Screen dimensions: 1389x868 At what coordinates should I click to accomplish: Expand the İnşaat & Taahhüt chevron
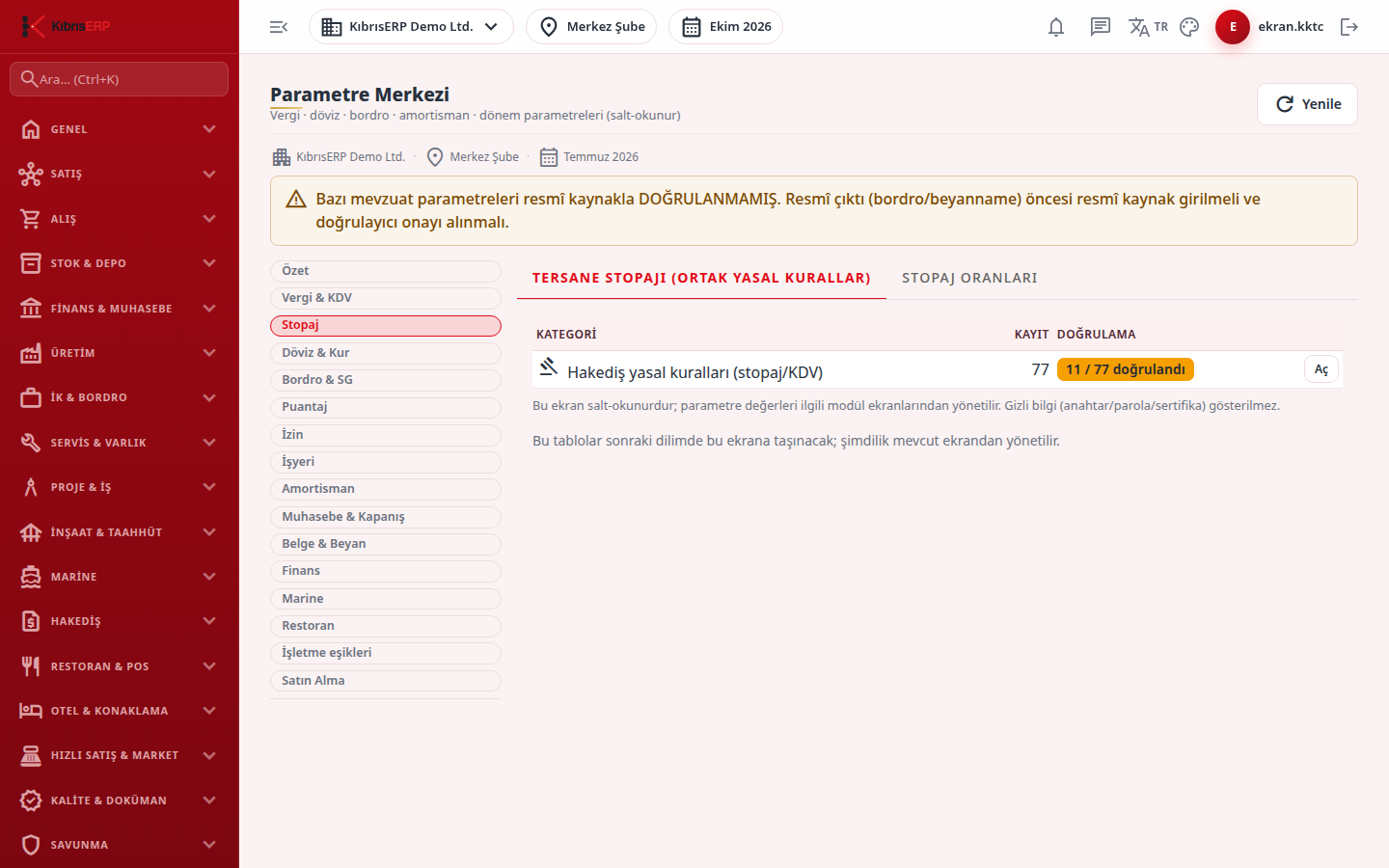click(x=209, y=532)
